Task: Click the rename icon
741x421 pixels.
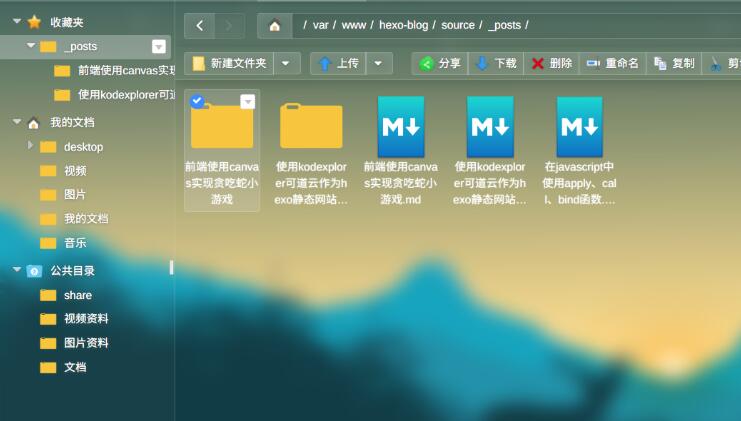Action: (593, 63)
